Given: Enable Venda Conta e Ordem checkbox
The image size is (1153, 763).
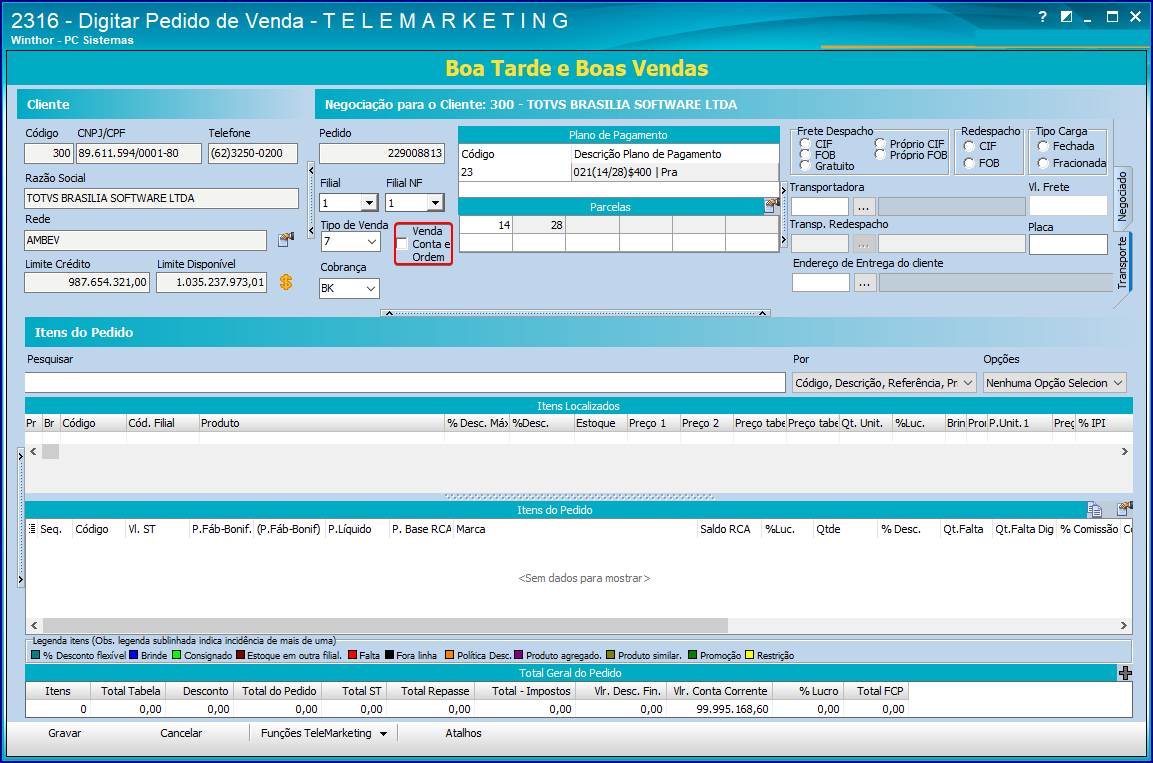Looking at the screenshot, I should 402,244.
